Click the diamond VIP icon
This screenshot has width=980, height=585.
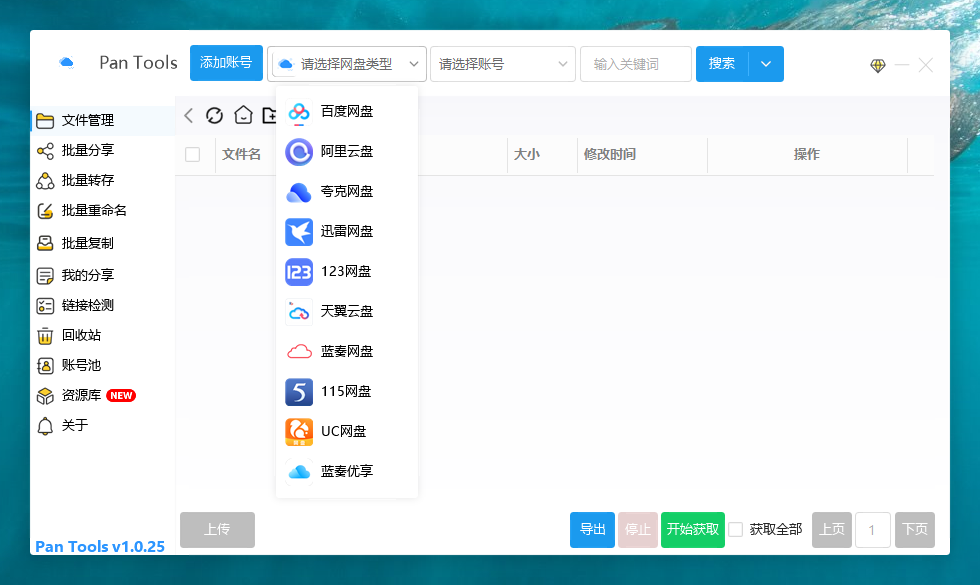[x=878, y=65]
